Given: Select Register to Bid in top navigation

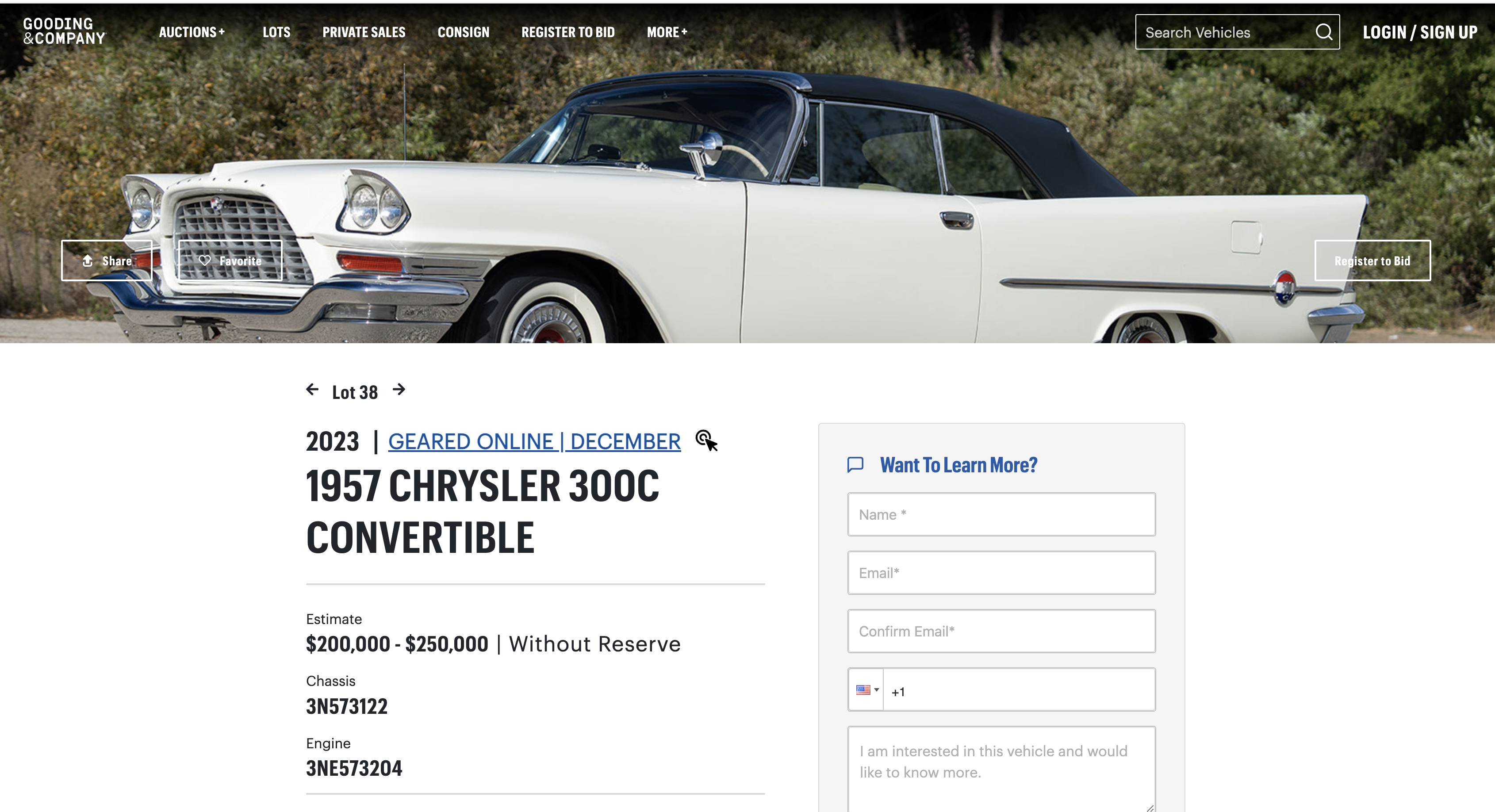Looking at the screenshot, I should tap(567, 32).
